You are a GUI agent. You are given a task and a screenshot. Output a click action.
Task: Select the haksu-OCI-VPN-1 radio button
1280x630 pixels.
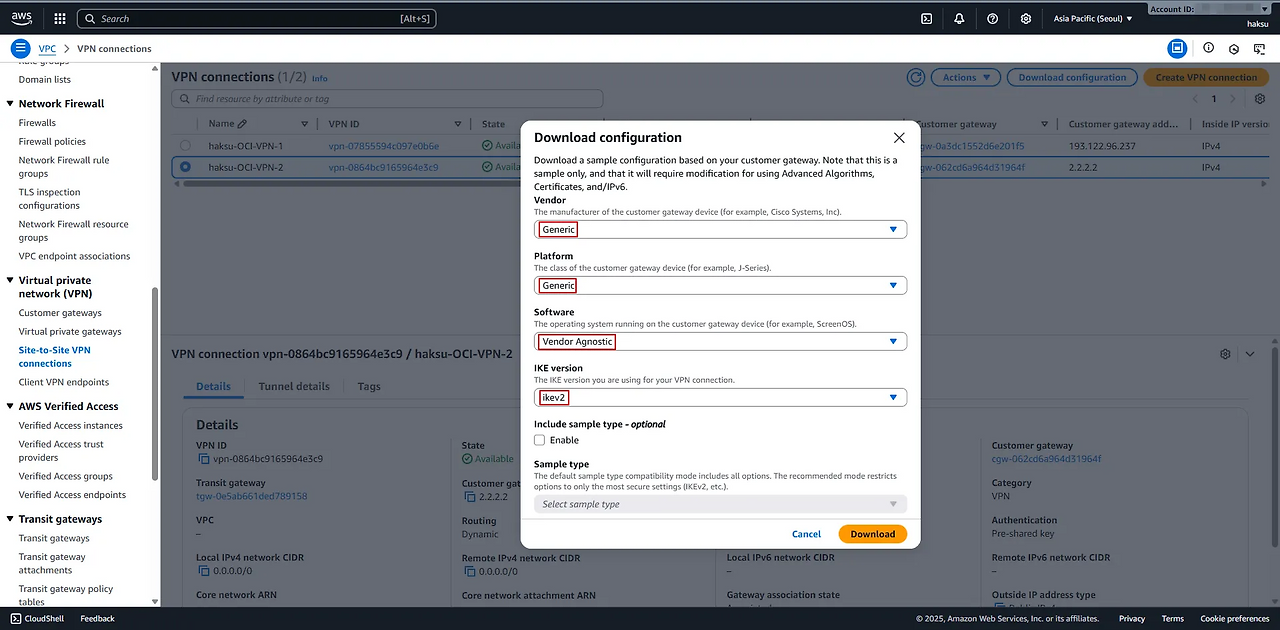[x=185, y=146]
